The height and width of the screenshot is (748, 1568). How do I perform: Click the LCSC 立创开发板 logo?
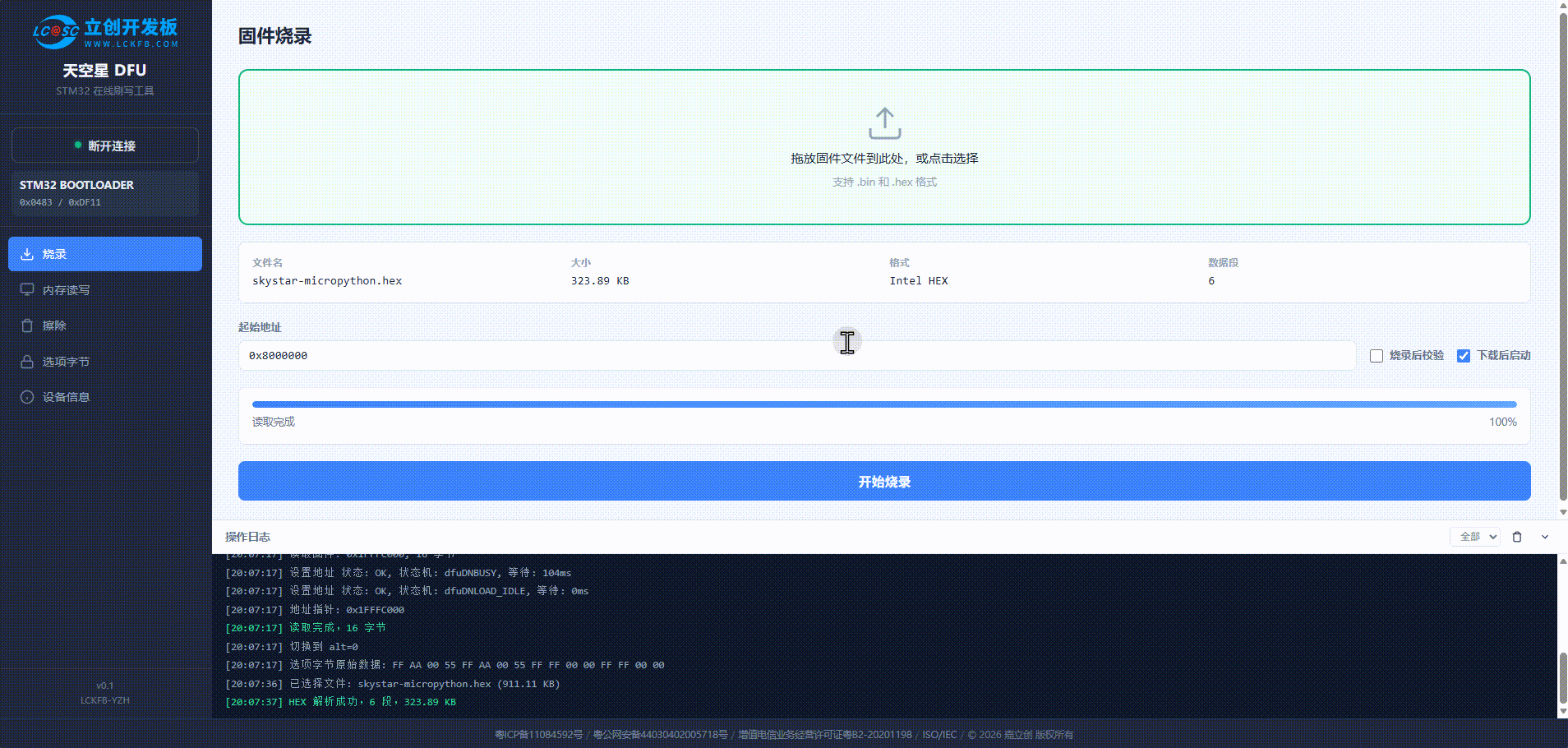tap(105, 32)
